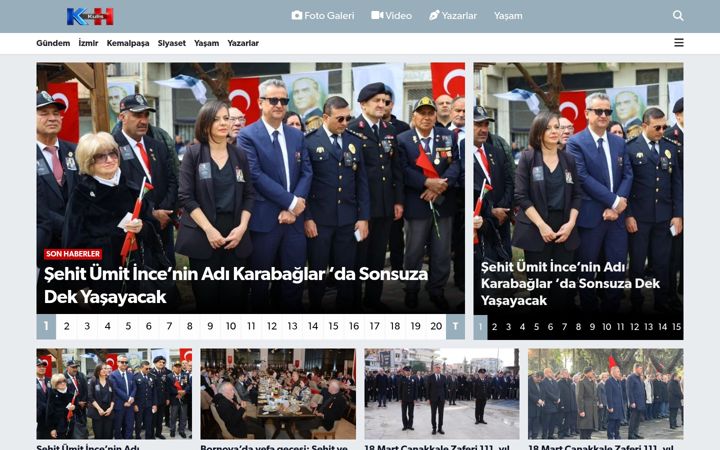720x450 pixels.
Task: Open the Bornova vefa gecesi dinner thumbnail
Action: tap(278, 394)
